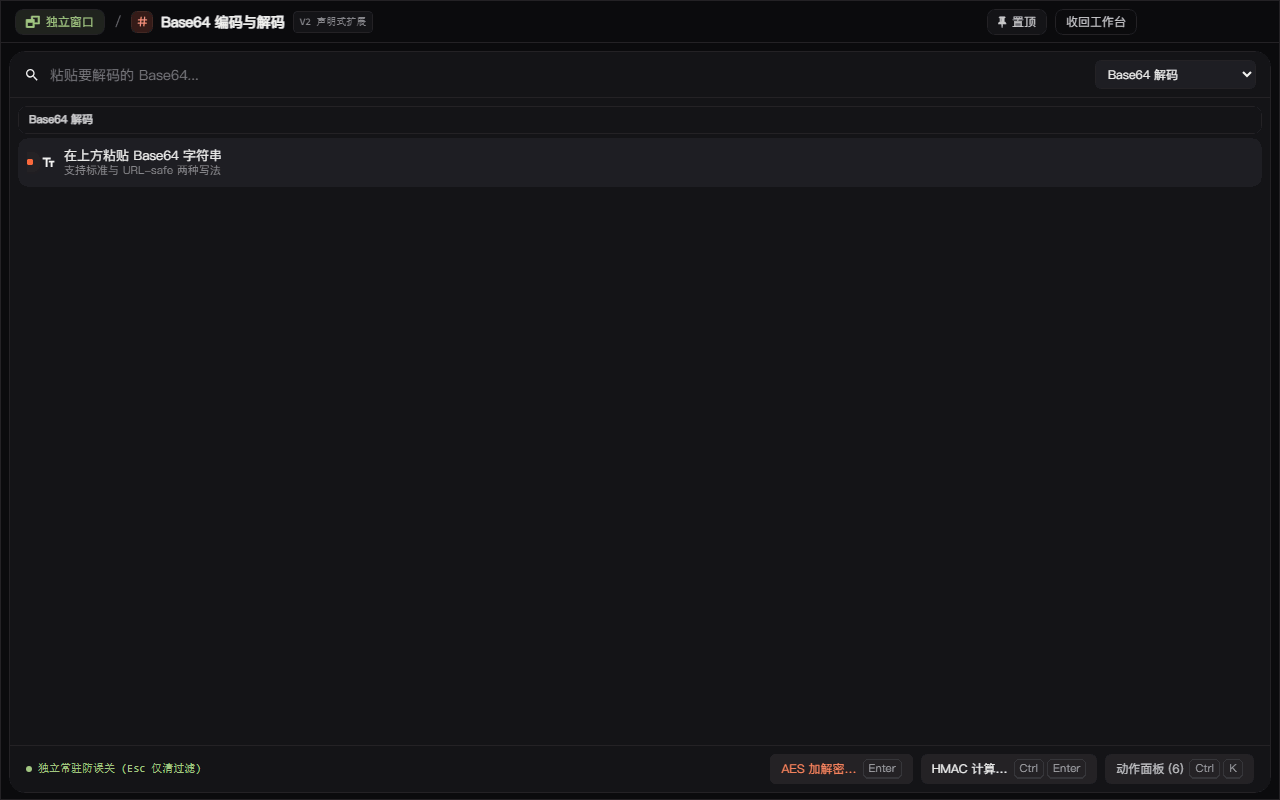Open the 动作面板 (6) action panel
Image resolution: width=1280 pixels, height=800 pixels.
(1179, 769)
